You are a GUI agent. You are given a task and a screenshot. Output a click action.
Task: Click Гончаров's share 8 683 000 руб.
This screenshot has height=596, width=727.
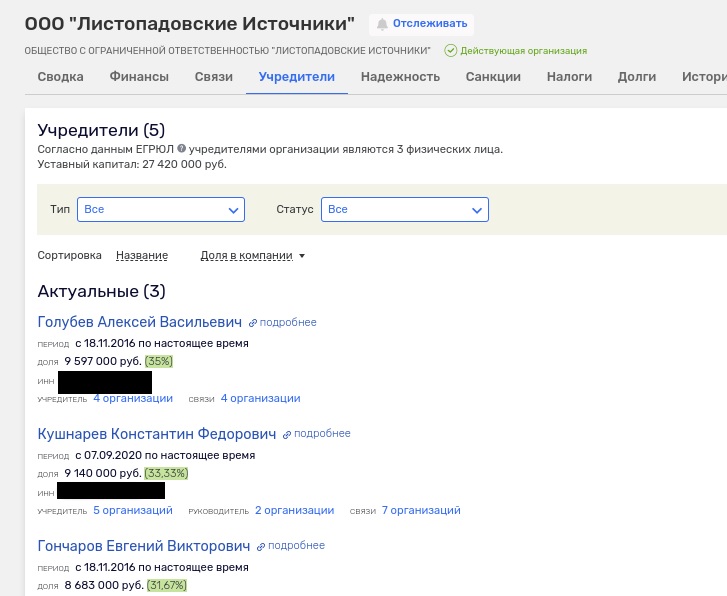104,585
